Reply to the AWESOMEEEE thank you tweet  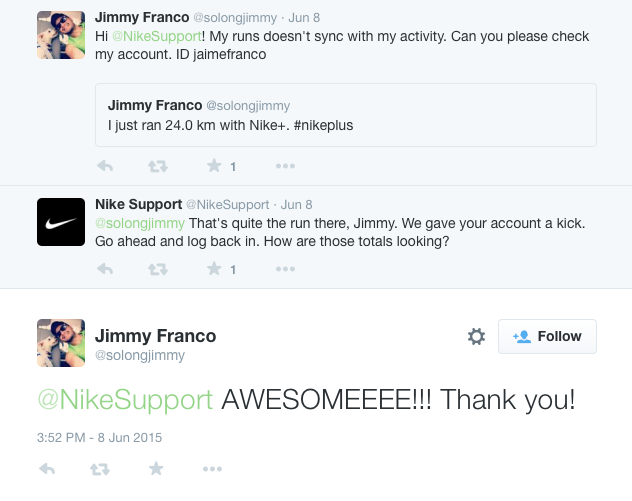click(46, 468)
